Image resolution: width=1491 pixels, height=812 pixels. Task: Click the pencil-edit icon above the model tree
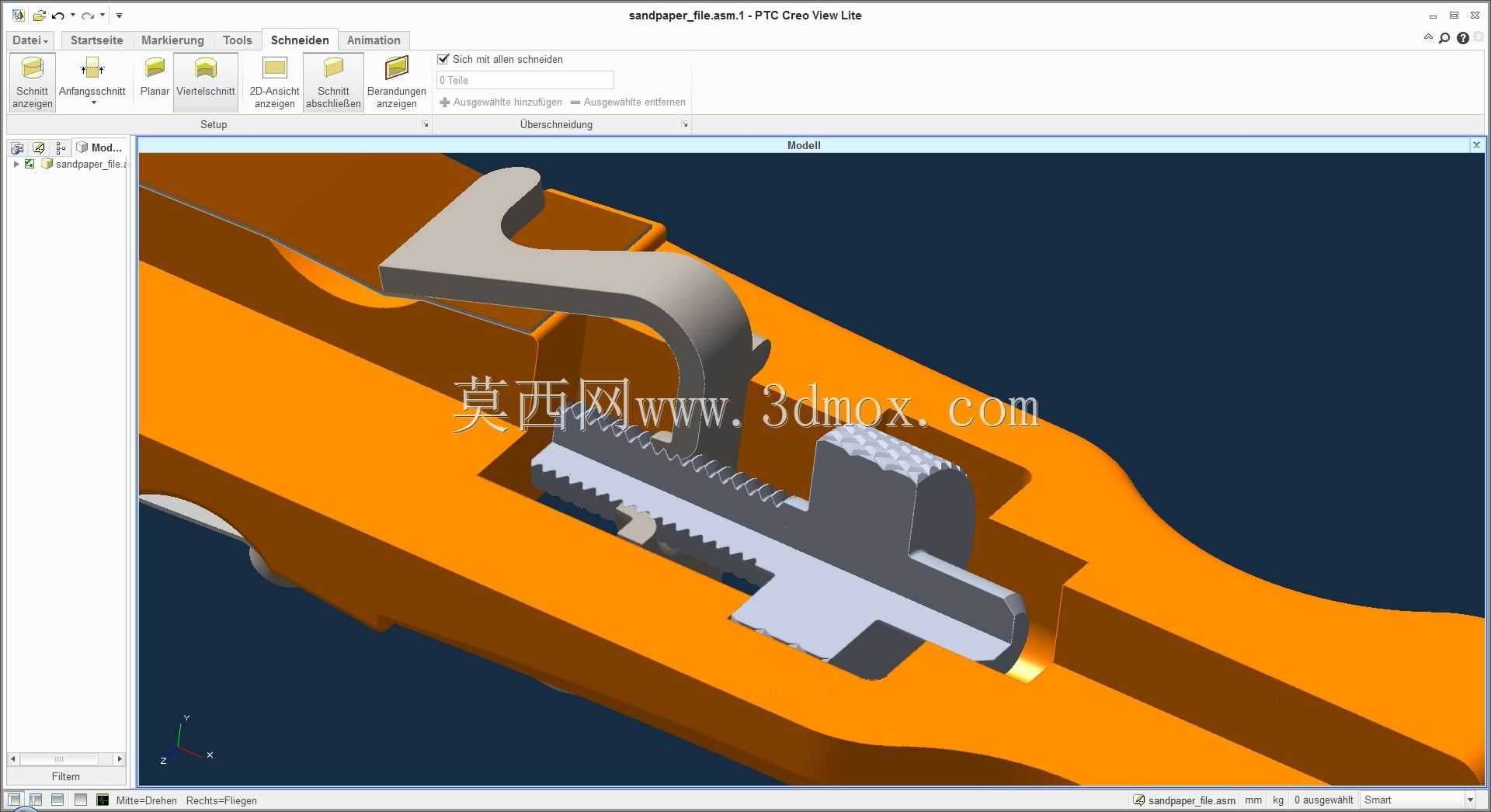point(39,147)
